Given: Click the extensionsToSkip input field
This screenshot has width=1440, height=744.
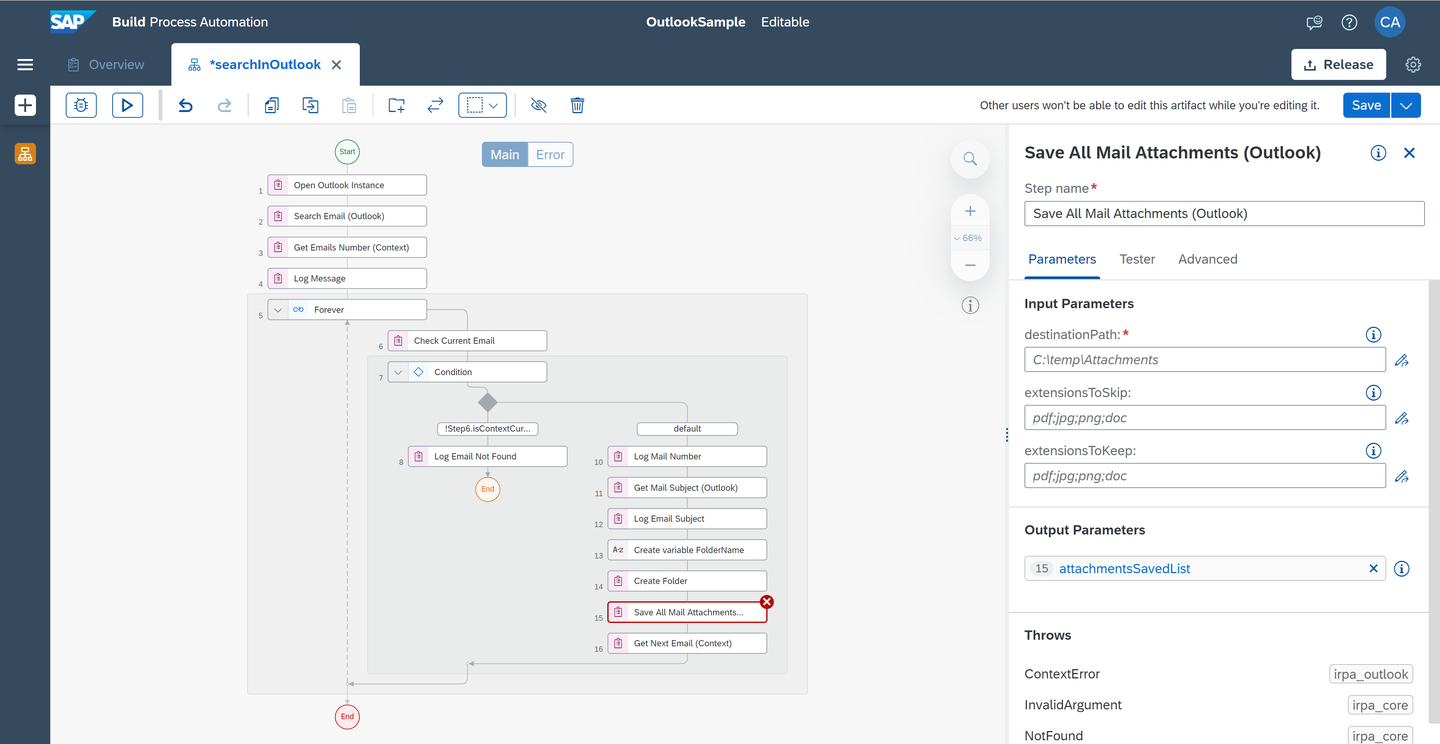Looking at the screenshot, I should (x=1205, y=418).
